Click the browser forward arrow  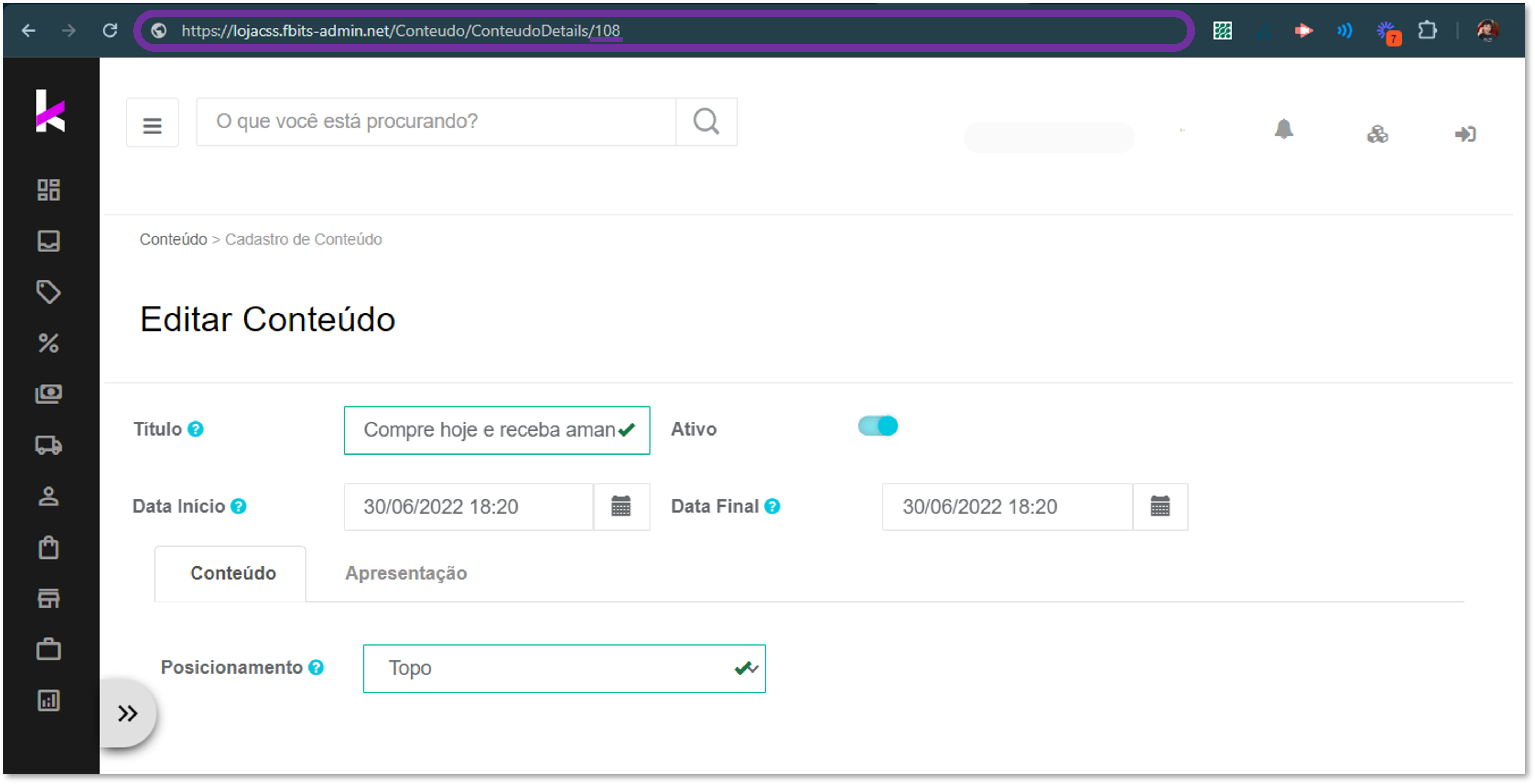coord(69,30)
